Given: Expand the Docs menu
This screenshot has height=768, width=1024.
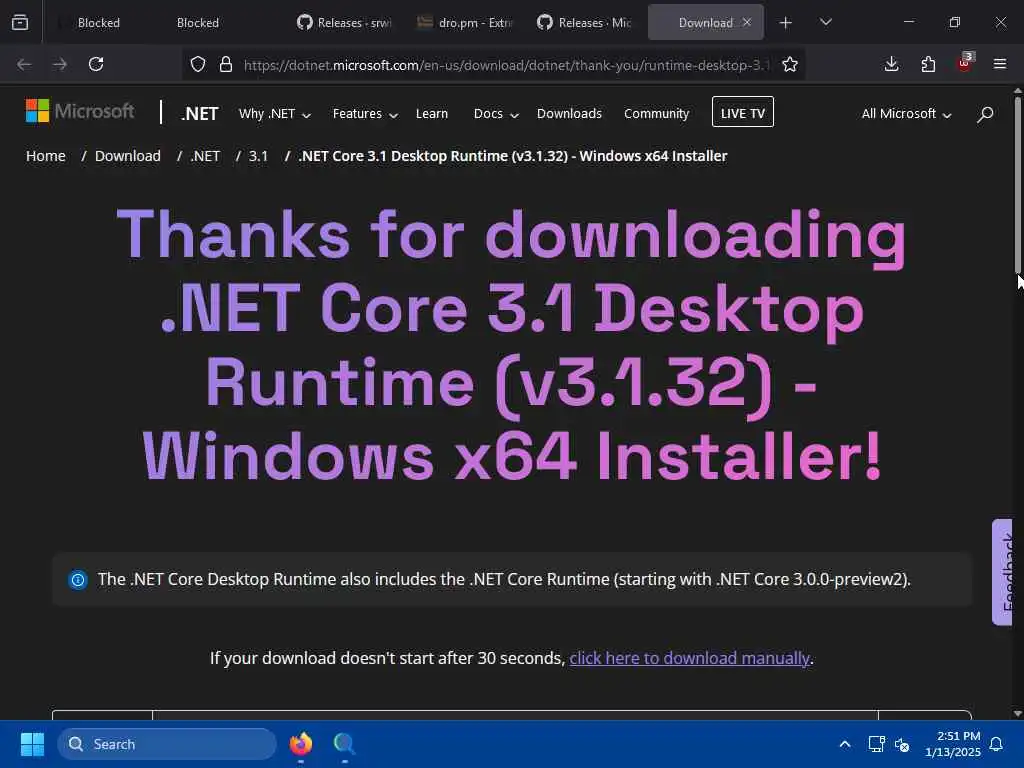Looking at the screenshot, I should click(x=496, y=114).
